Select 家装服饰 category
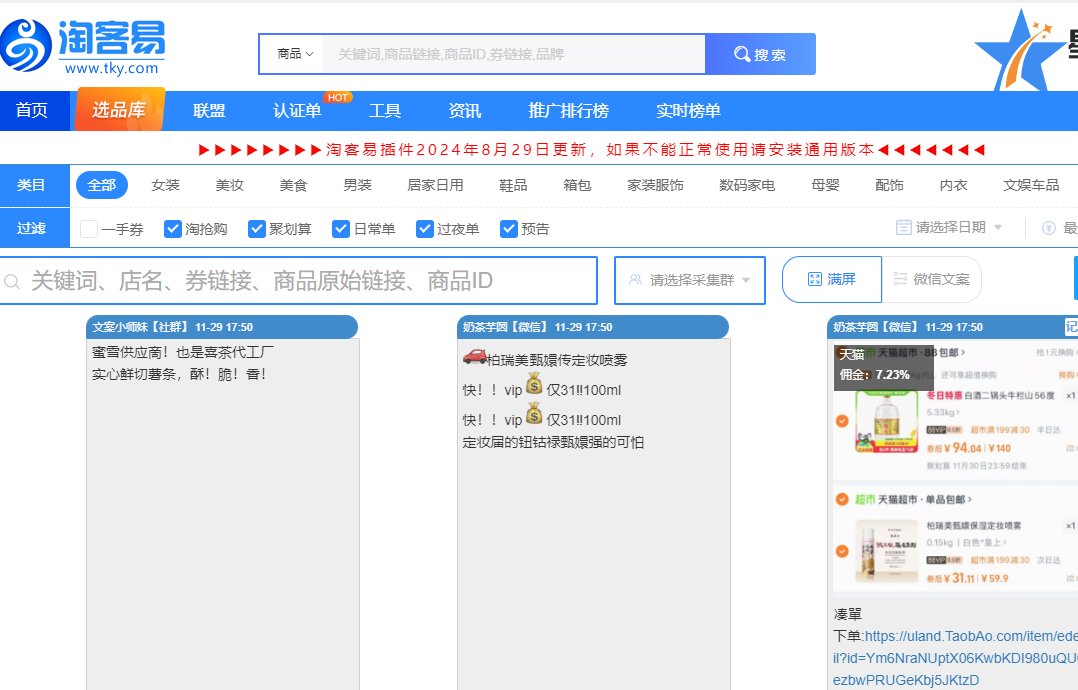 tap(655, 185)
